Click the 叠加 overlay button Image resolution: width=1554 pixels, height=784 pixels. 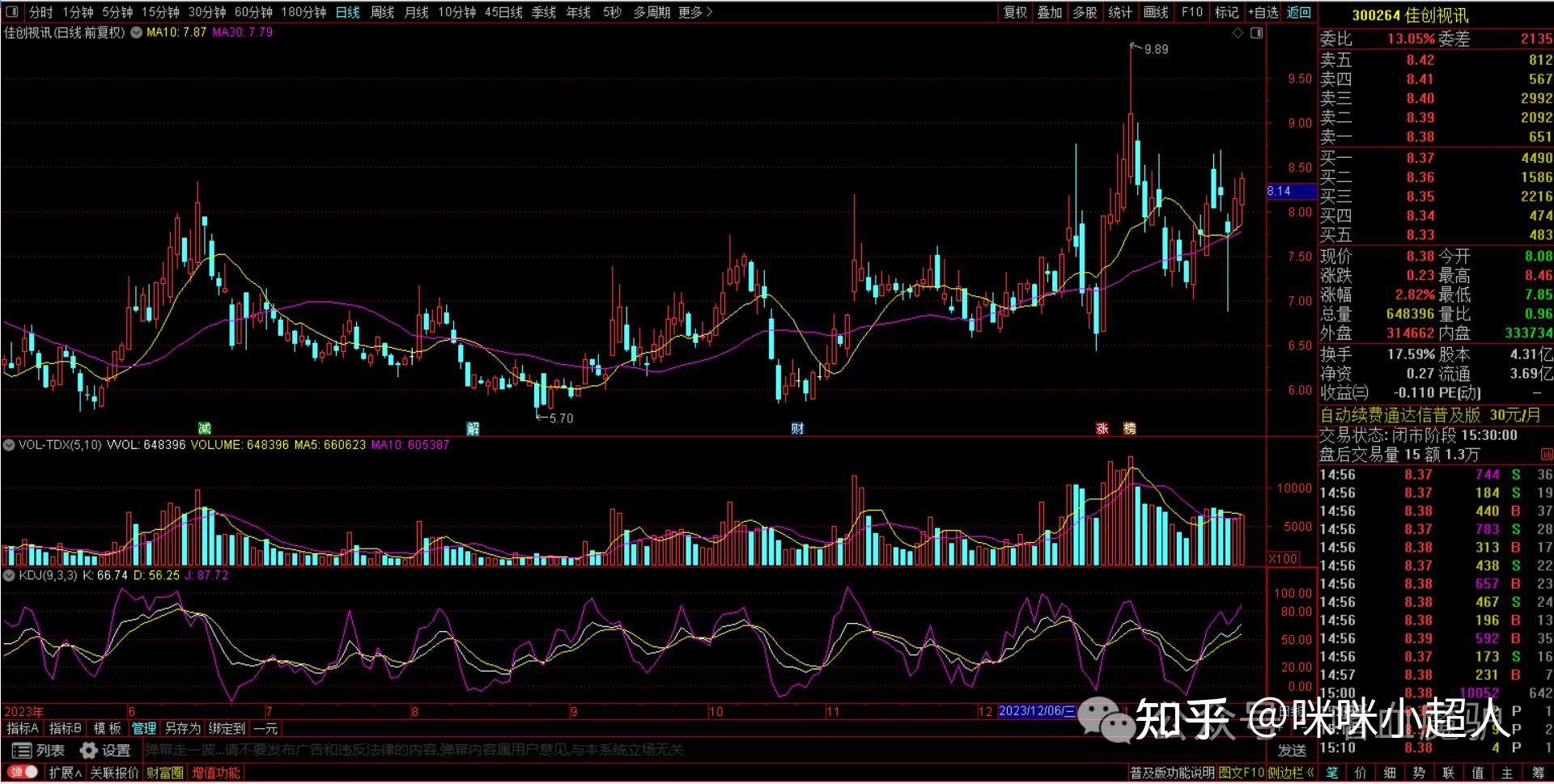[x=1050, y=12]
